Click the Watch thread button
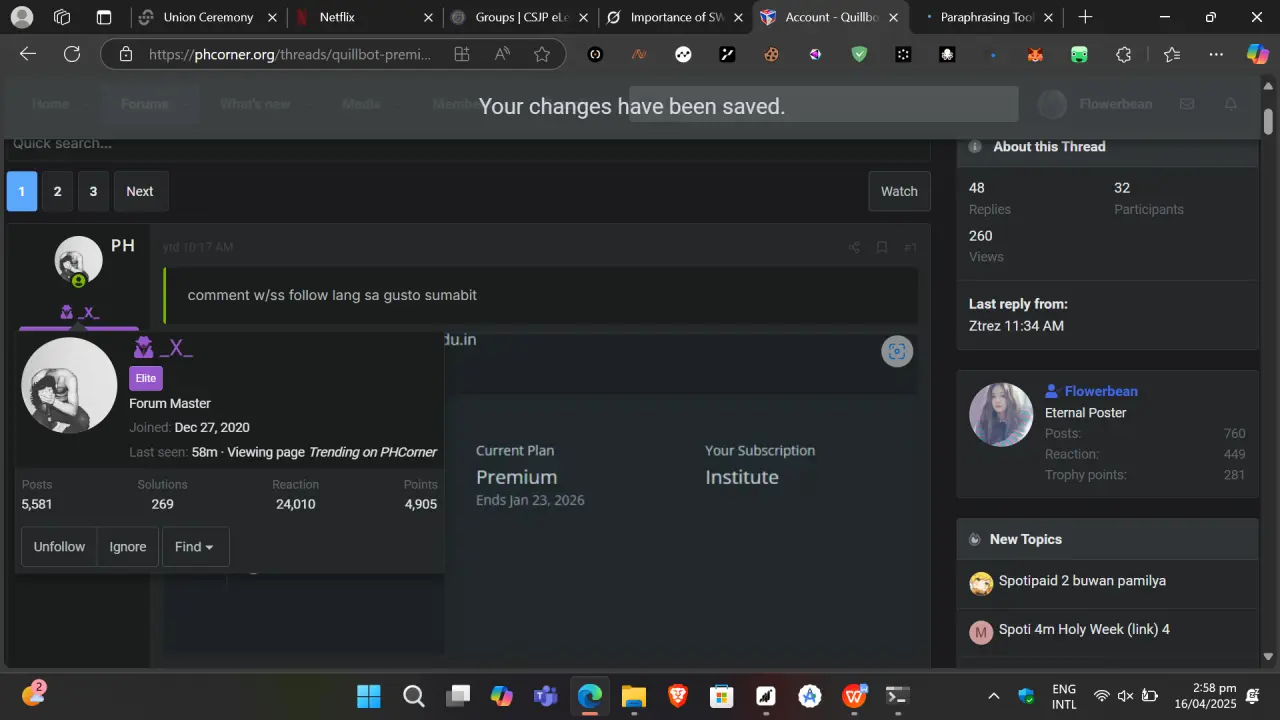This screenshot has height=720, width=1280. (899, 191)
